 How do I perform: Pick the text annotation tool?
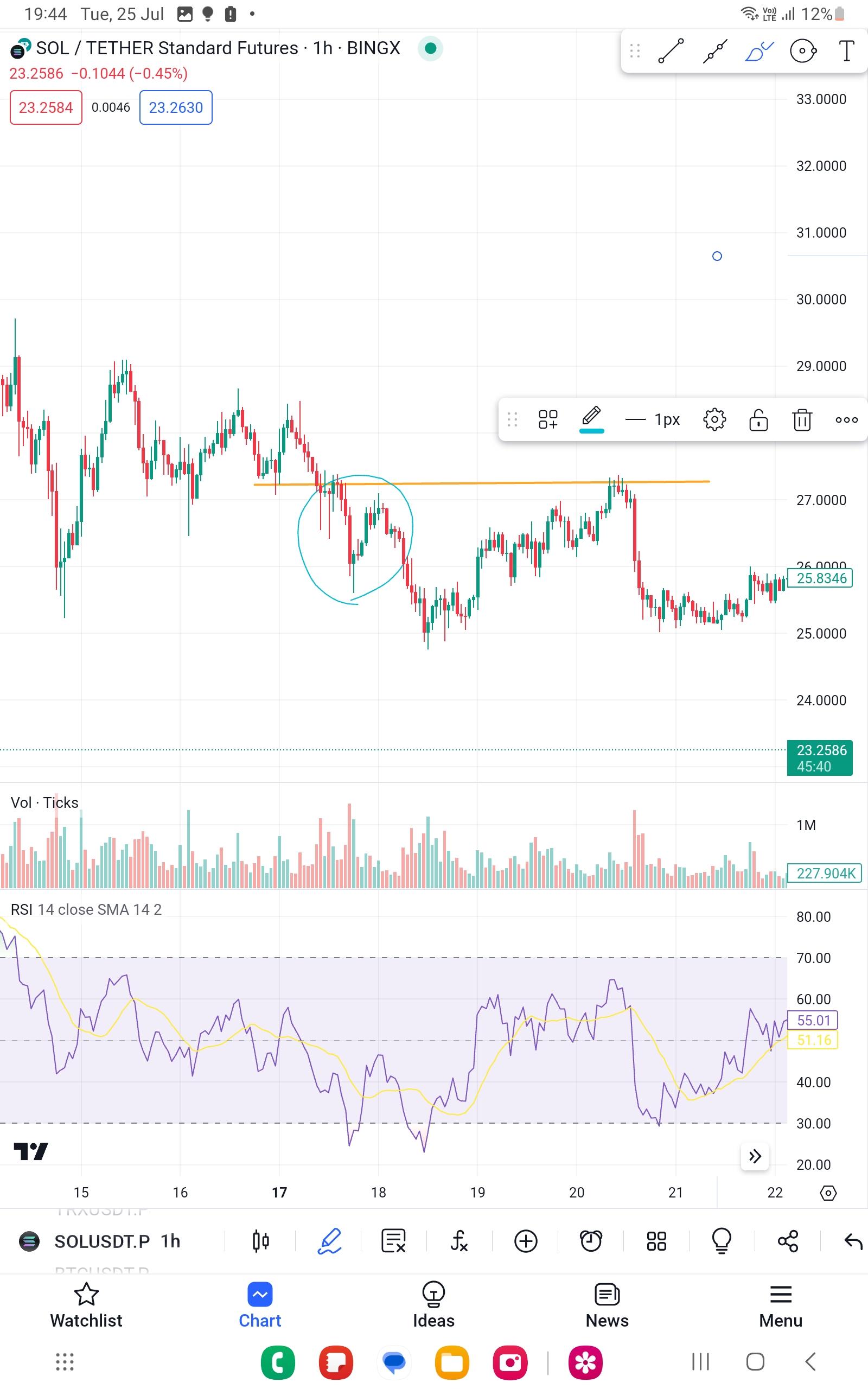847,51
